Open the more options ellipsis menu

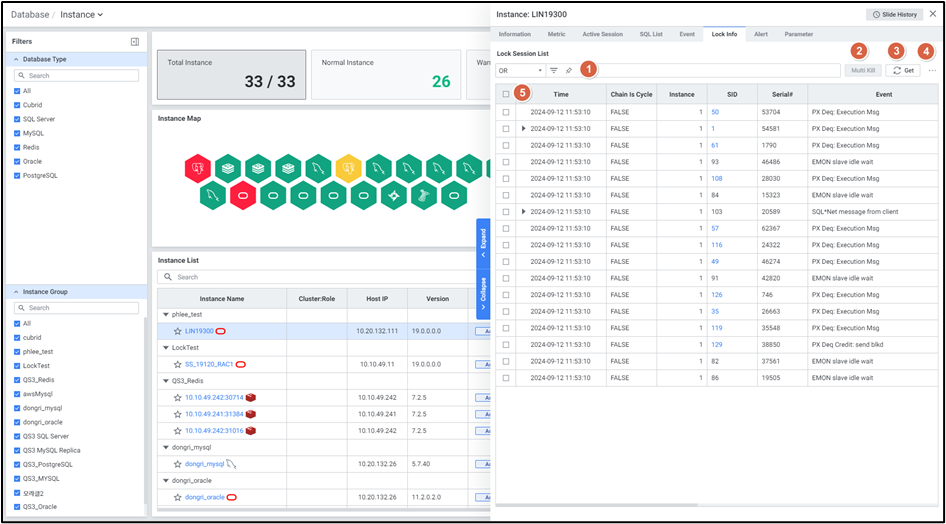coord(932,71)
